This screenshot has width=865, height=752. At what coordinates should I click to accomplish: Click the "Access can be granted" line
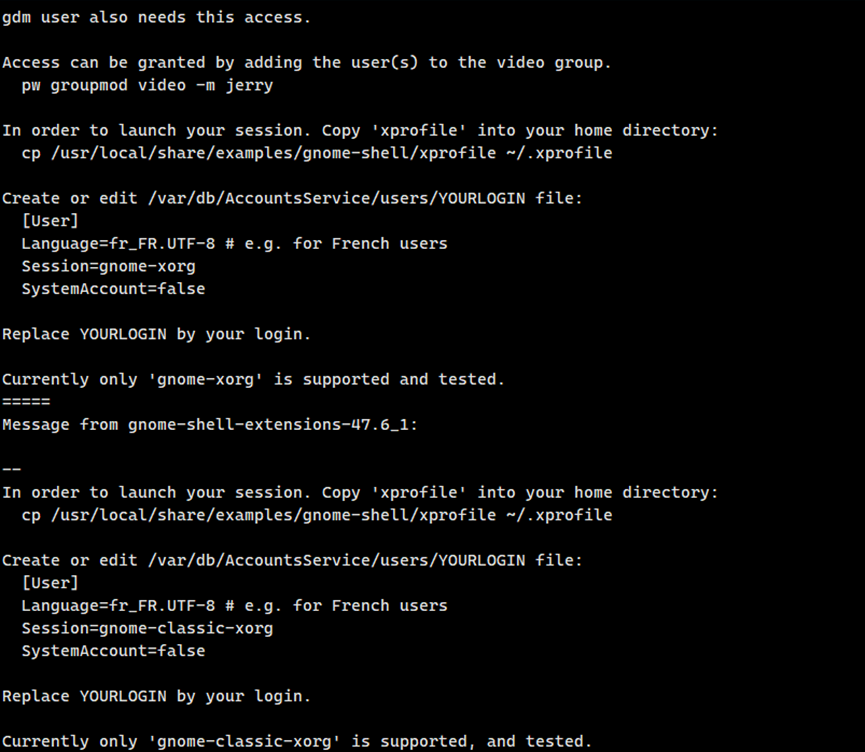pyautogui.click(x=306, y=62)
